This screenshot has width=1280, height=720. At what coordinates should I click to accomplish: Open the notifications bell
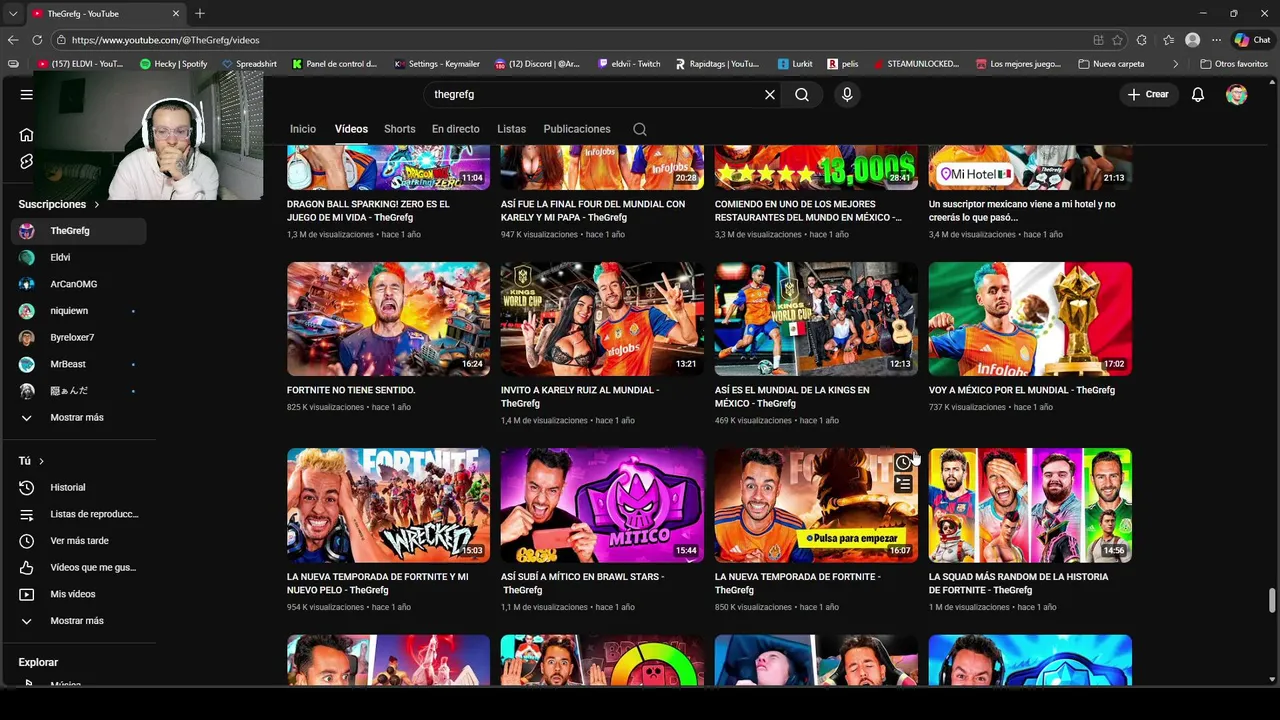1198,94
